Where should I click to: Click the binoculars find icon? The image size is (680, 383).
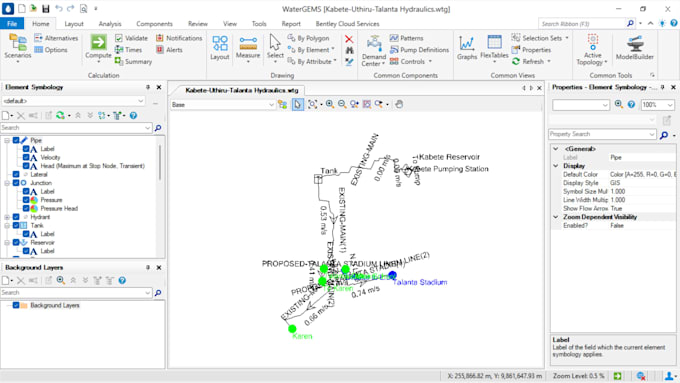(x=349, y=50)
